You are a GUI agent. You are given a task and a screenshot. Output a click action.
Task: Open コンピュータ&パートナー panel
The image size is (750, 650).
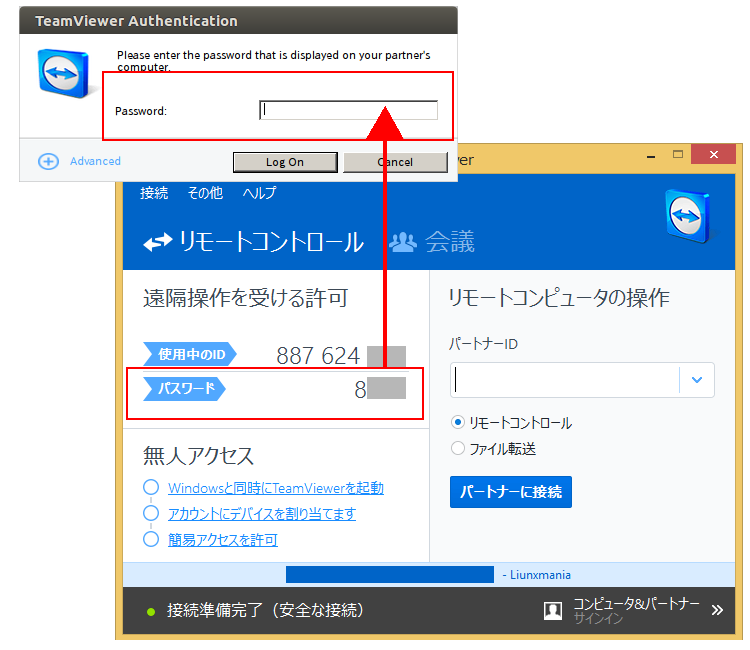click(636, 604)
